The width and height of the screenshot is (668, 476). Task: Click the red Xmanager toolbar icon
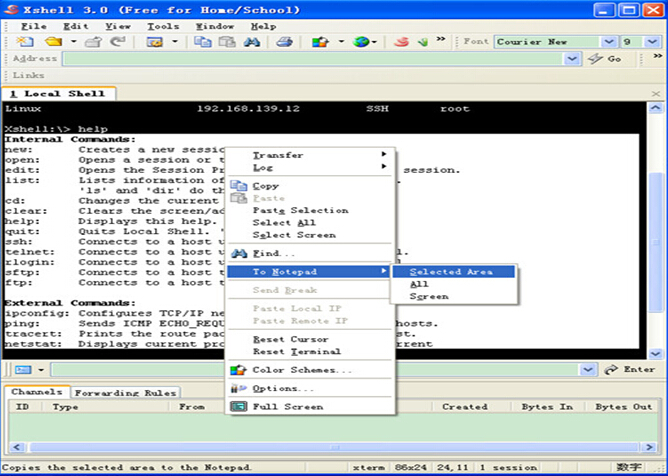(x=401, y=42)
